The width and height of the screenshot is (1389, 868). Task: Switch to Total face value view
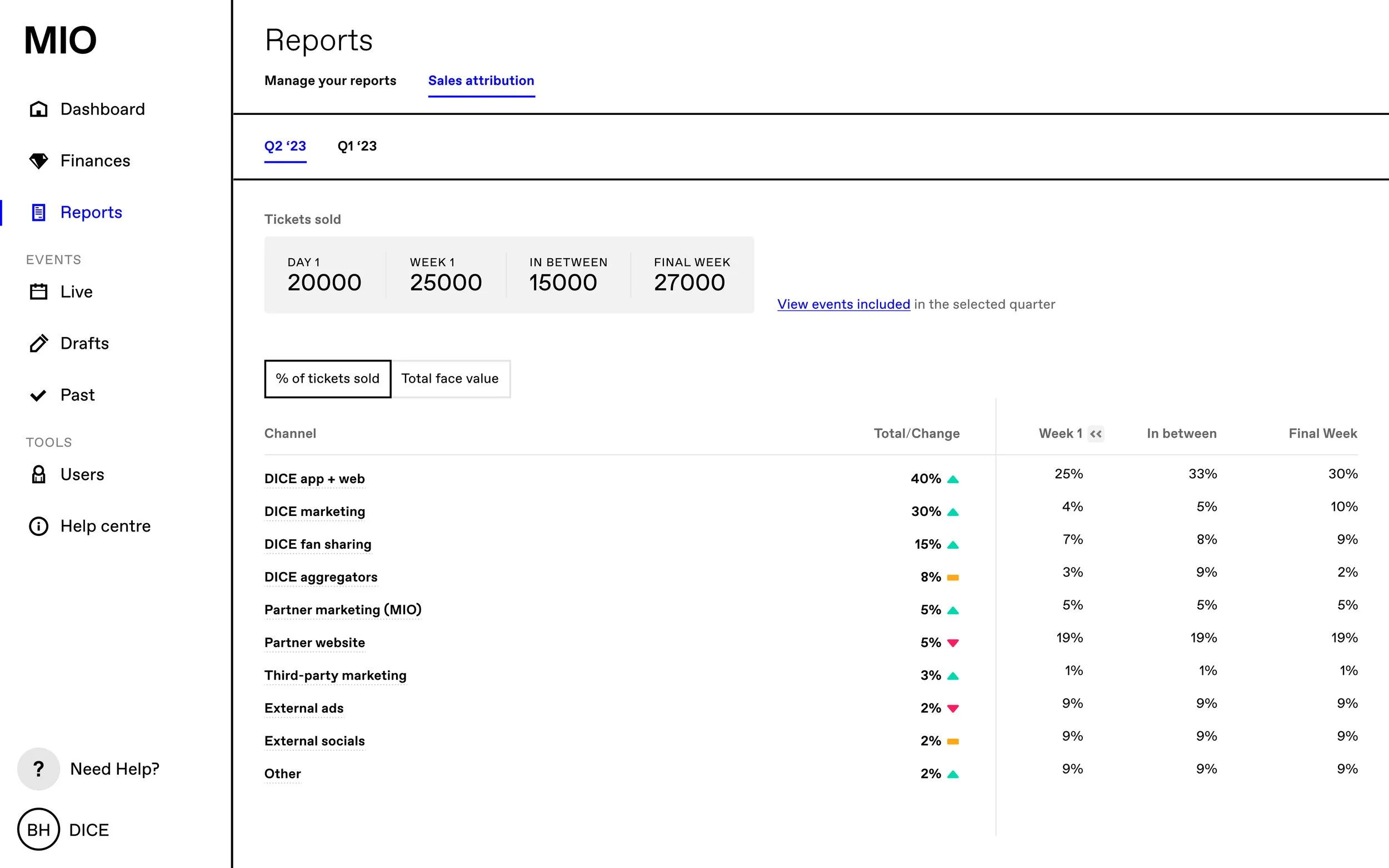click(x=450, y=379)
